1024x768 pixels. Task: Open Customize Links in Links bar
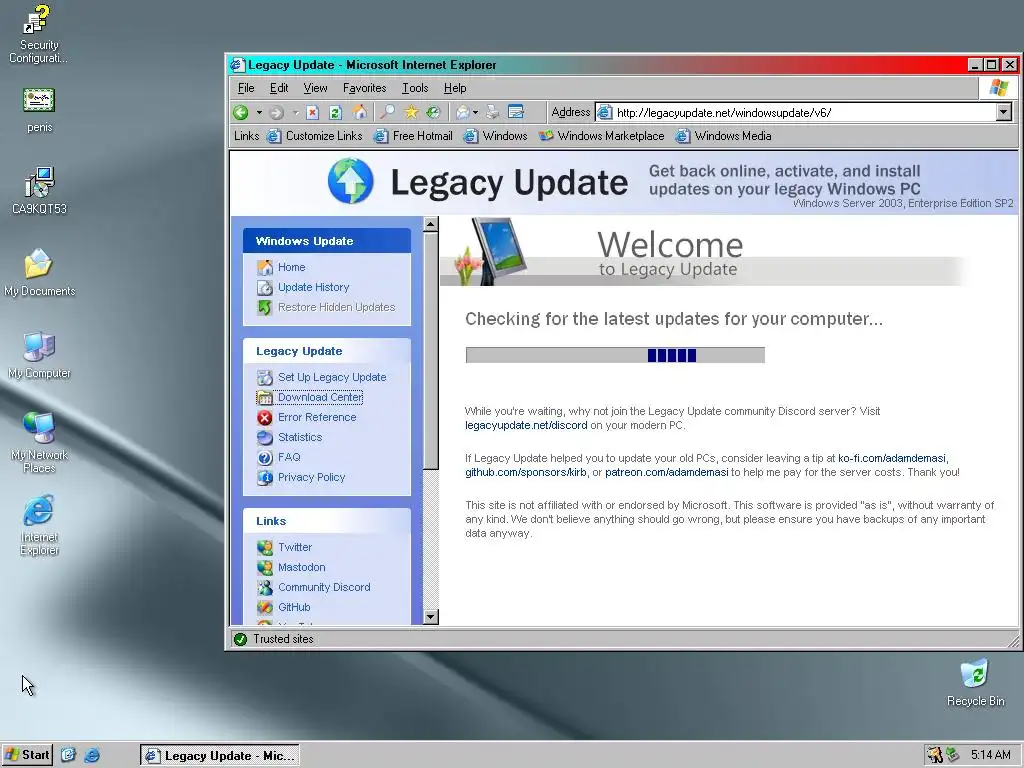point(315,136)
